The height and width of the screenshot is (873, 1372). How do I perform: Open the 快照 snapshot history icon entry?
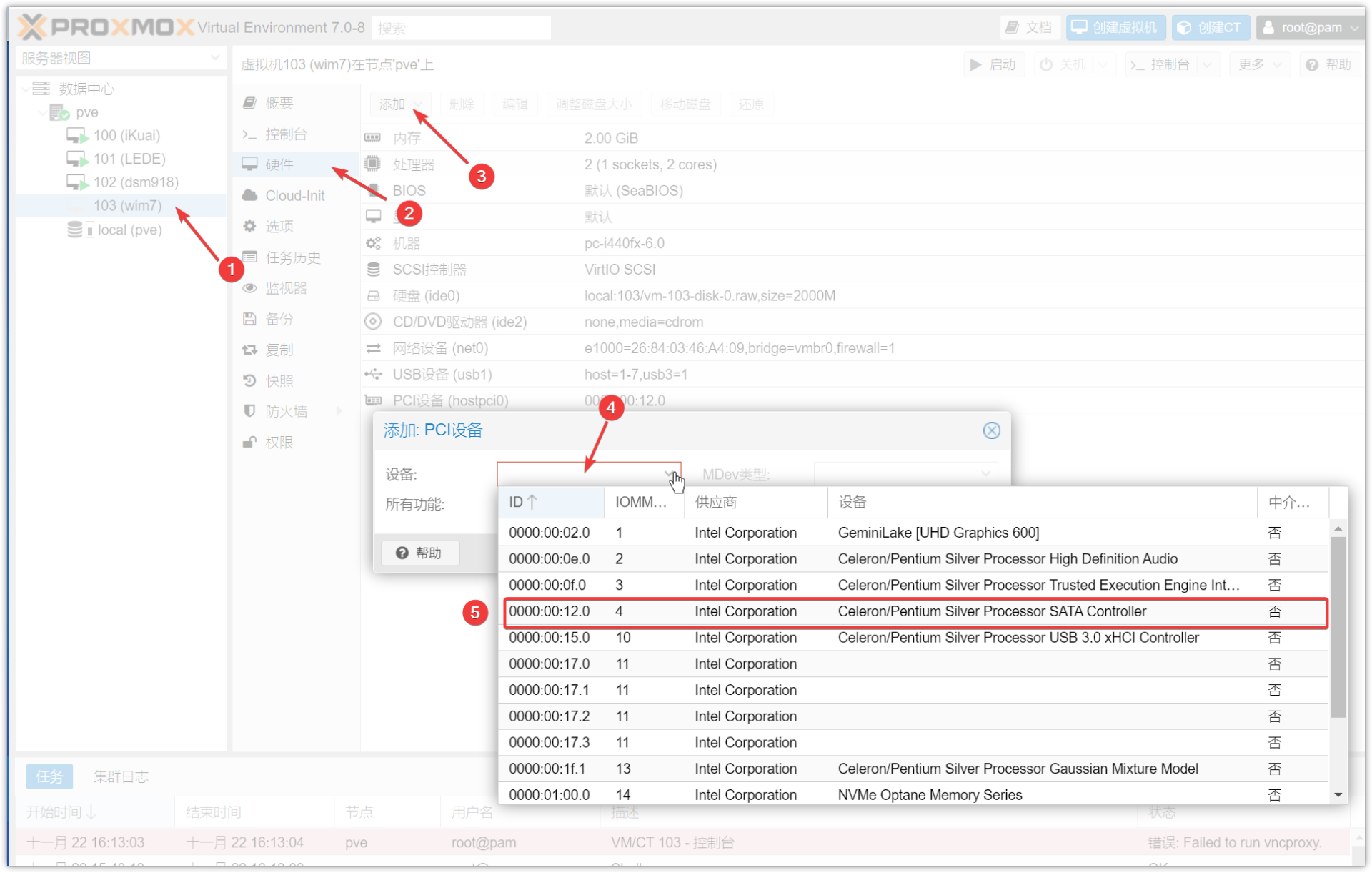click(249, 380)
